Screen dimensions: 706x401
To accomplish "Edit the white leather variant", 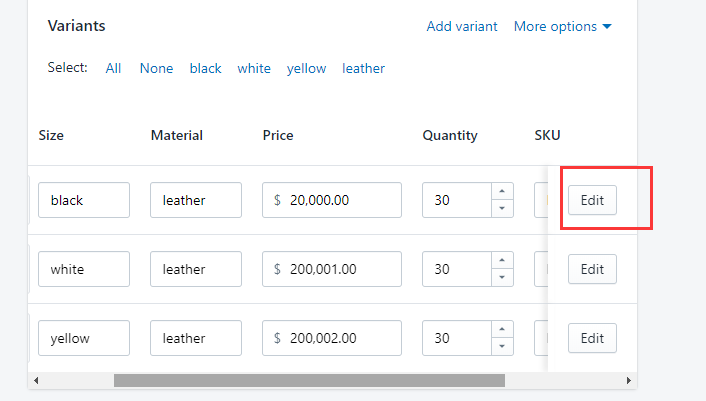I will click(592, 269).
